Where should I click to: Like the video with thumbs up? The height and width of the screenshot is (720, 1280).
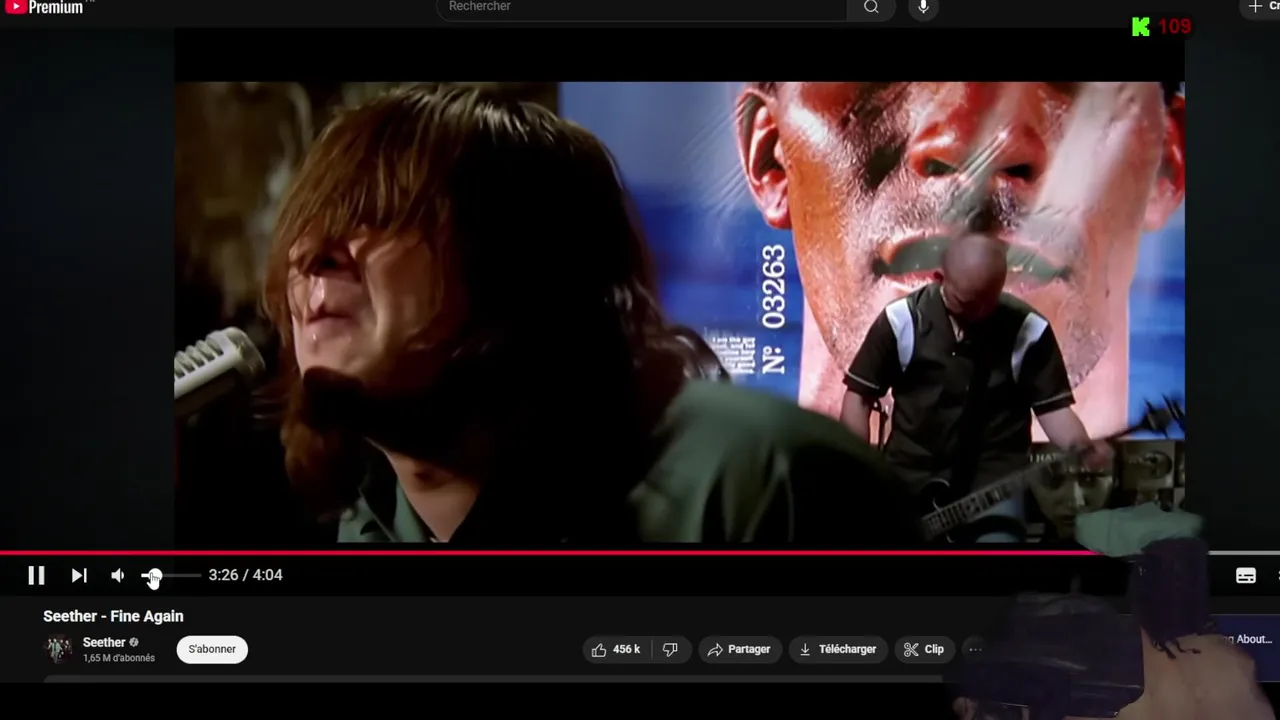tap(615, 649)
